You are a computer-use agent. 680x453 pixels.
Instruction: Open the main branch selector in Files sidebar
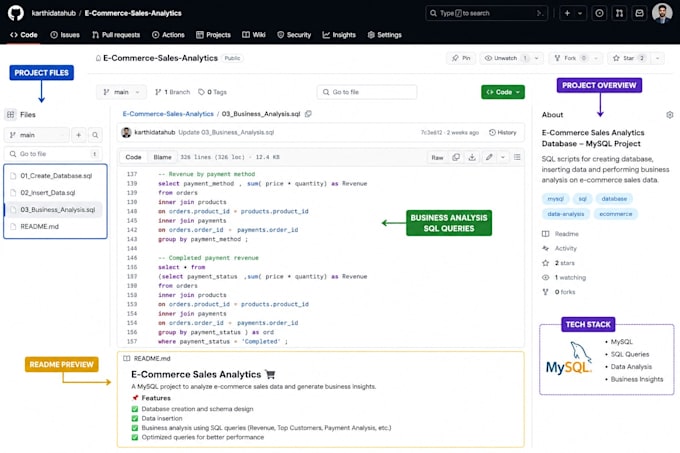(x=36, y=135)
